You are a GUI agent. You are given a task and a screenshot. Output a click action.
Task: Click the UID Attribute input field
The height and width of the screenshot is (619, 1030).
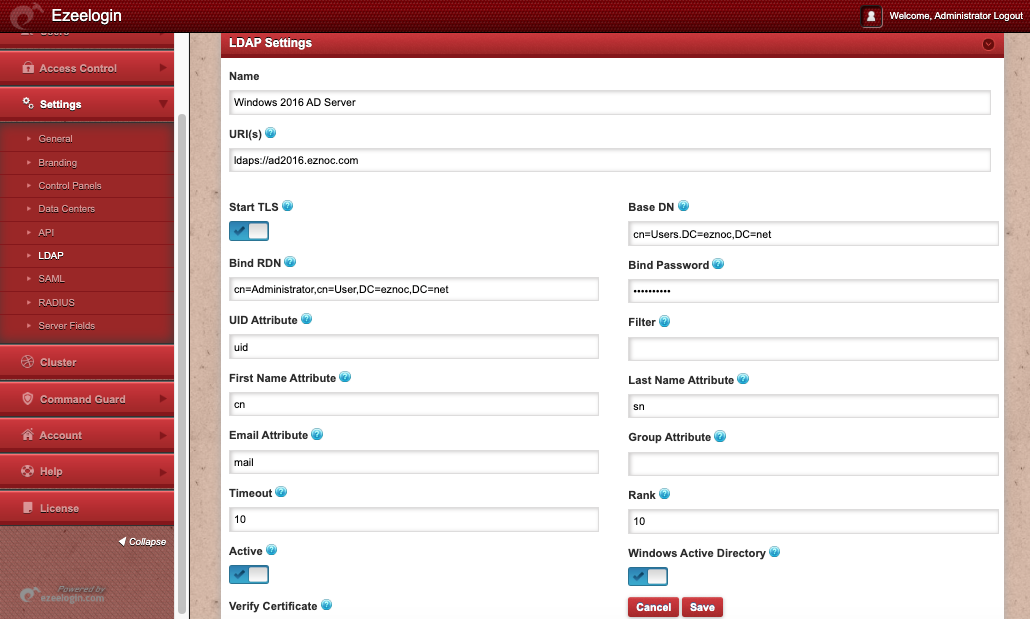pyautogui.click(x=414, y=347)
